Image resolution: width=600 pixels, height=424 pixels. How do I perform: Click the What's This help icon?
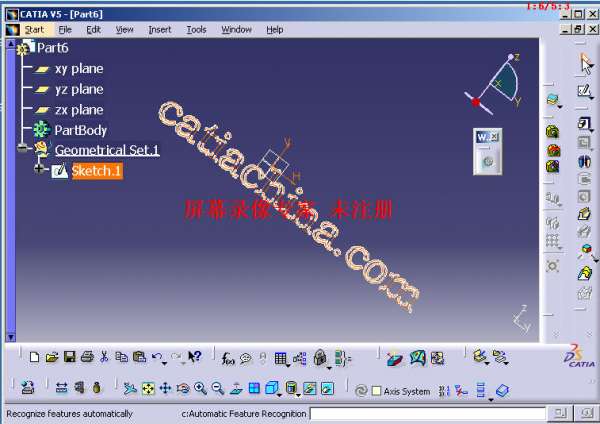(195, 357)
